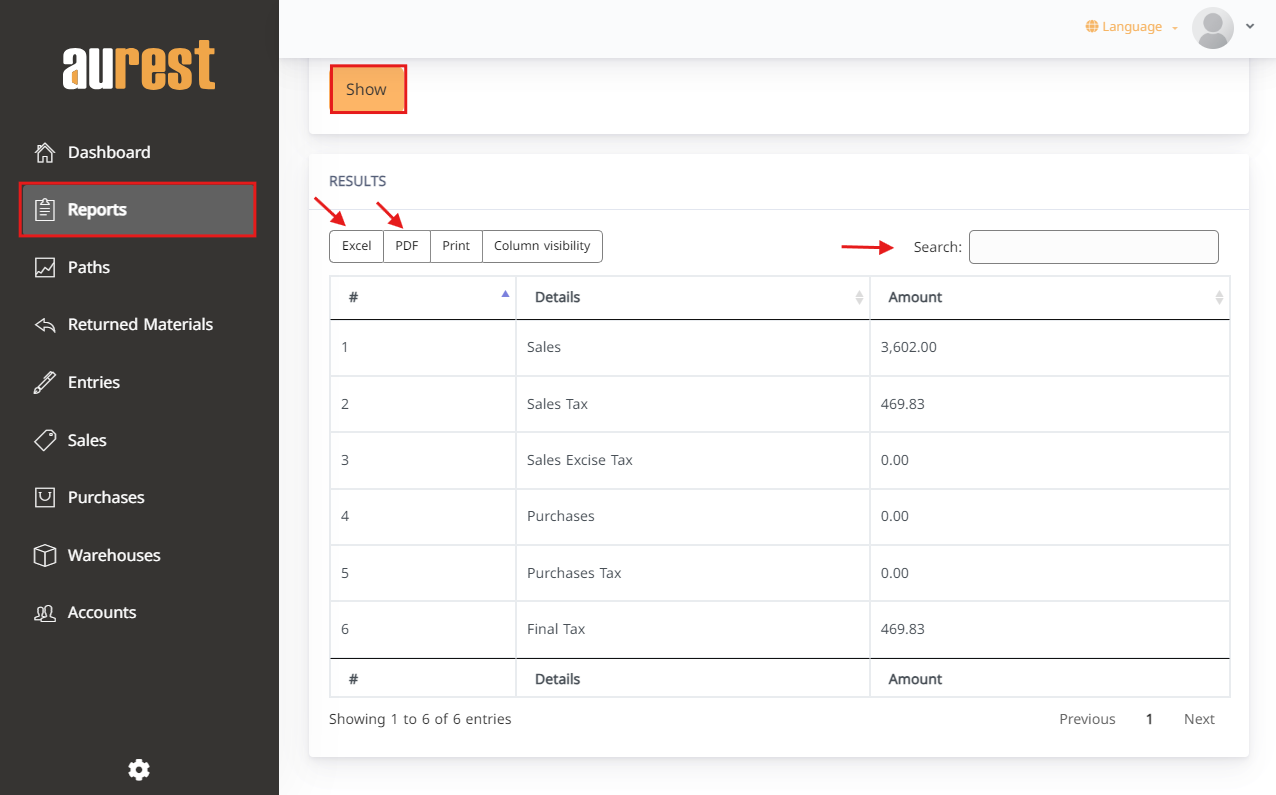
Task: Open the Column visibility dropdown
Action: coord(542,246)
